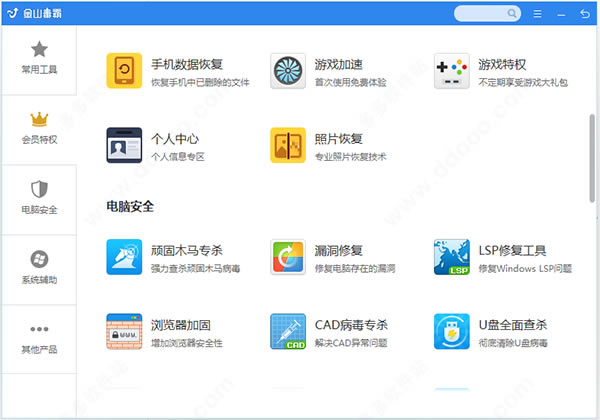Image resolution: width=600 pixels, height=420 pixels.
Task: Click the magnifier icon in search box
Action: (x=512, y=13)
